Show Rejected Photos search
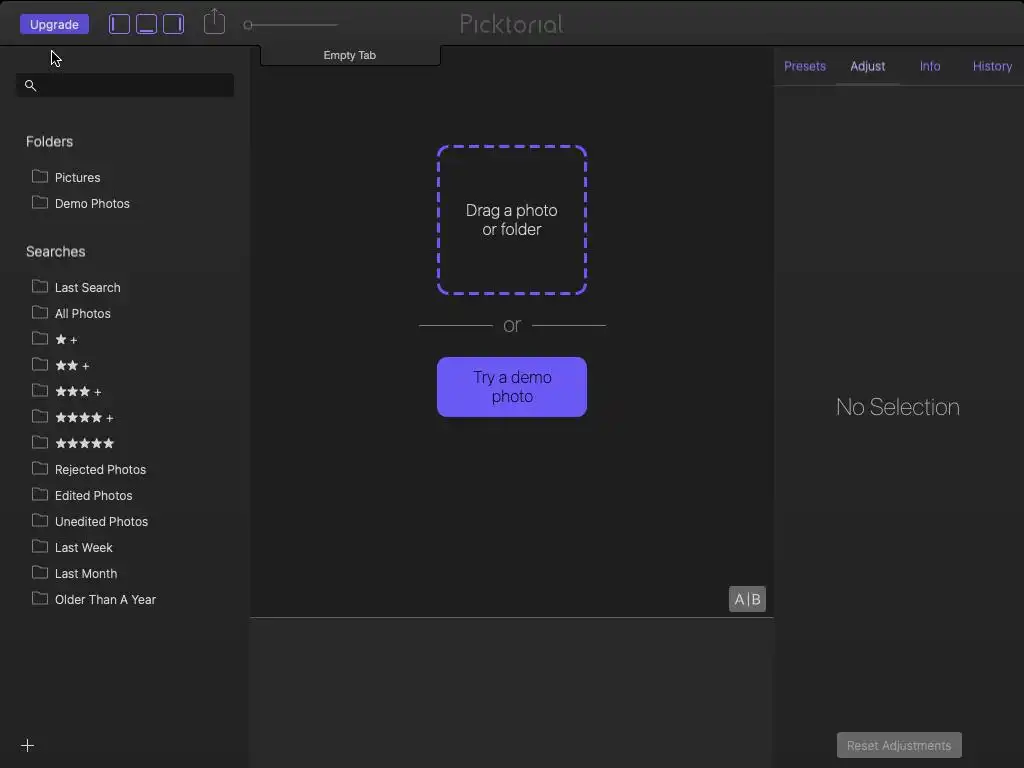This screenshot has height=768, width=1024. tap(101, 470)
